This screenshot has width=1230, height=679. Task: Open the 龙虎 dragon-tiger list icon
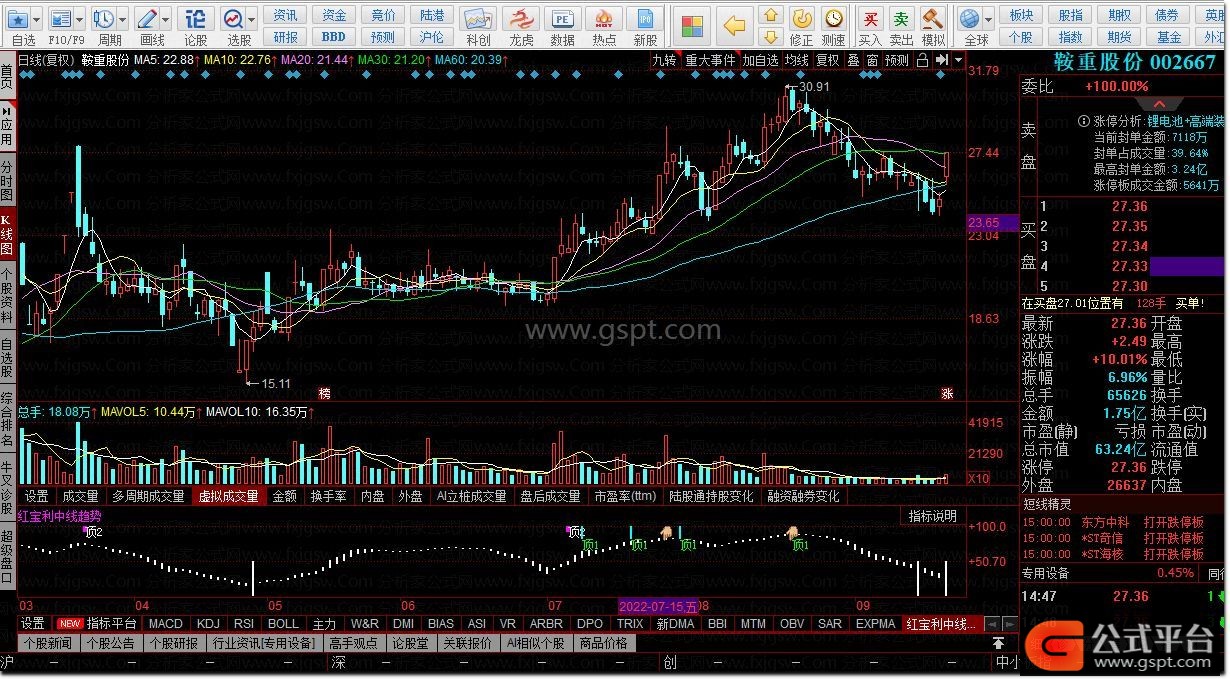click(x=521, y=20)
